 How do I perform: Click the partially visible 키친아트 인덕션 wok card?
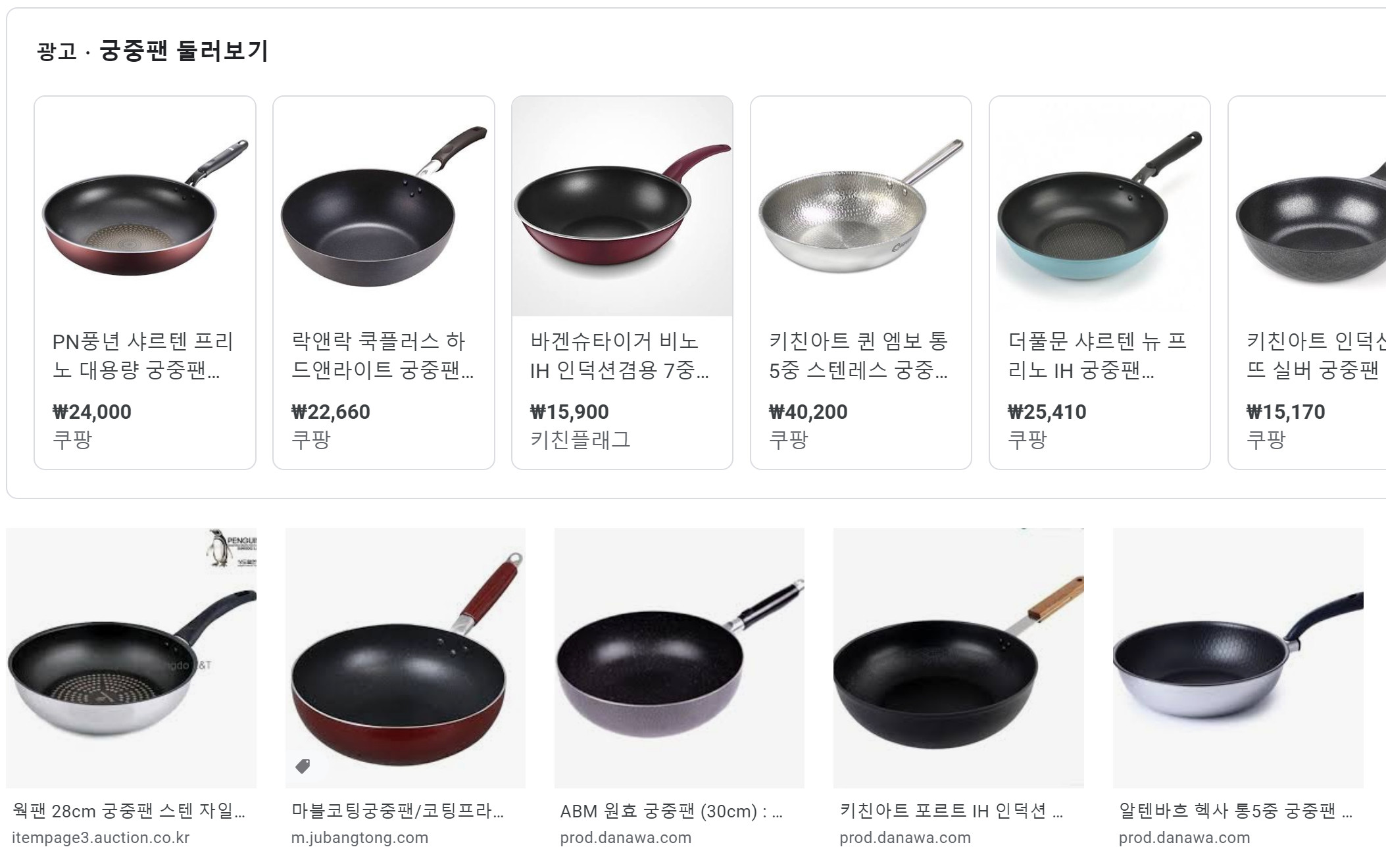[x=1308, y=283]
